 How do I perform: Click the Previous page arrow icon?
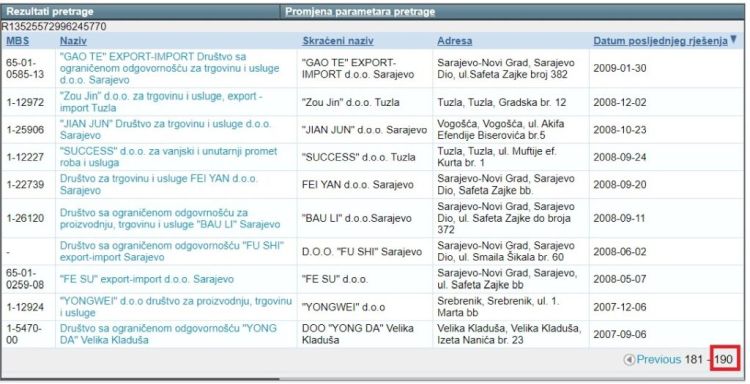coord(629,360)
